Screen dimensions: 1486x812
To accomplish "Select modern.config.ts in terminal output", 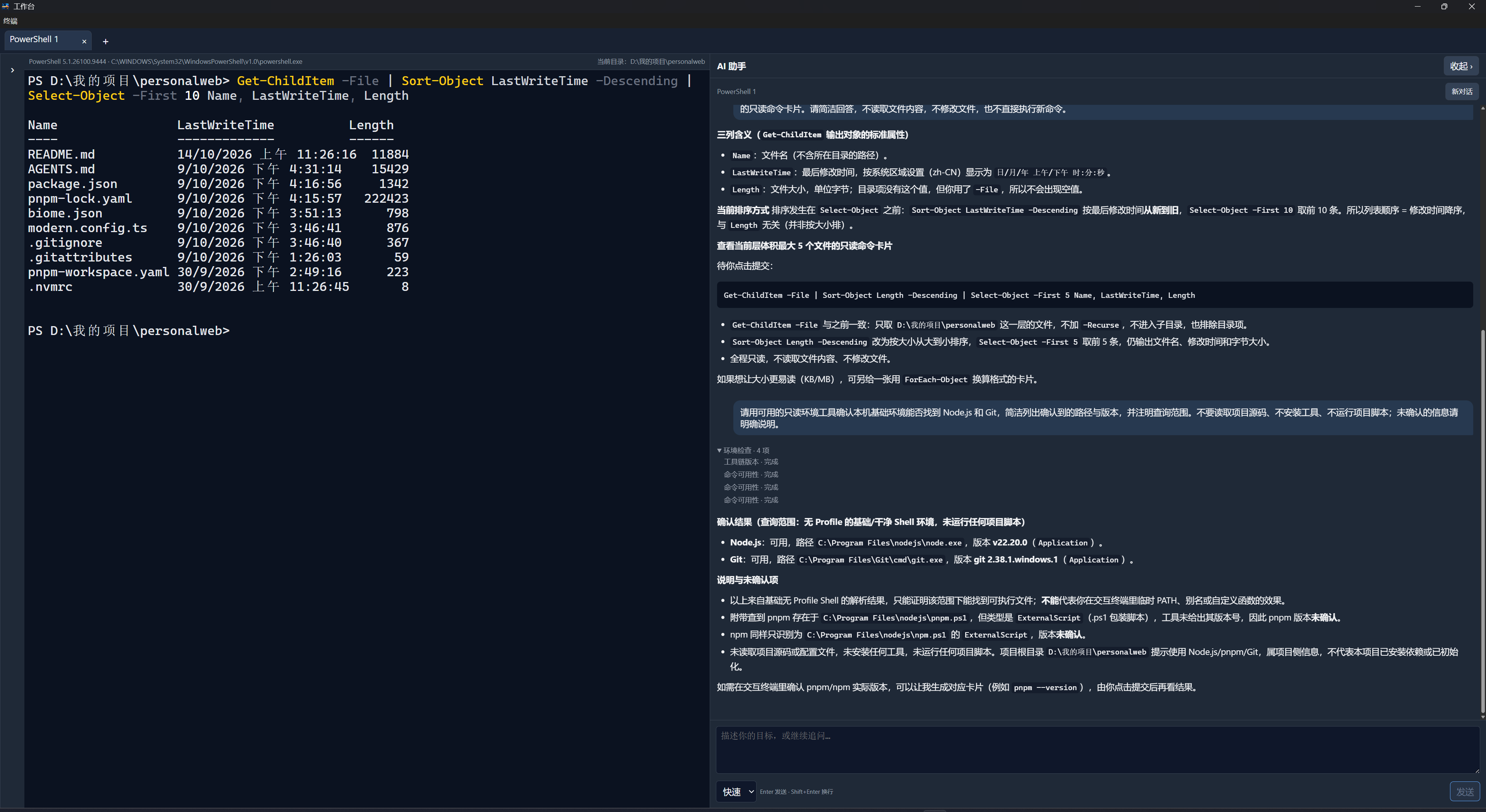I will click(x=87, y=228).
